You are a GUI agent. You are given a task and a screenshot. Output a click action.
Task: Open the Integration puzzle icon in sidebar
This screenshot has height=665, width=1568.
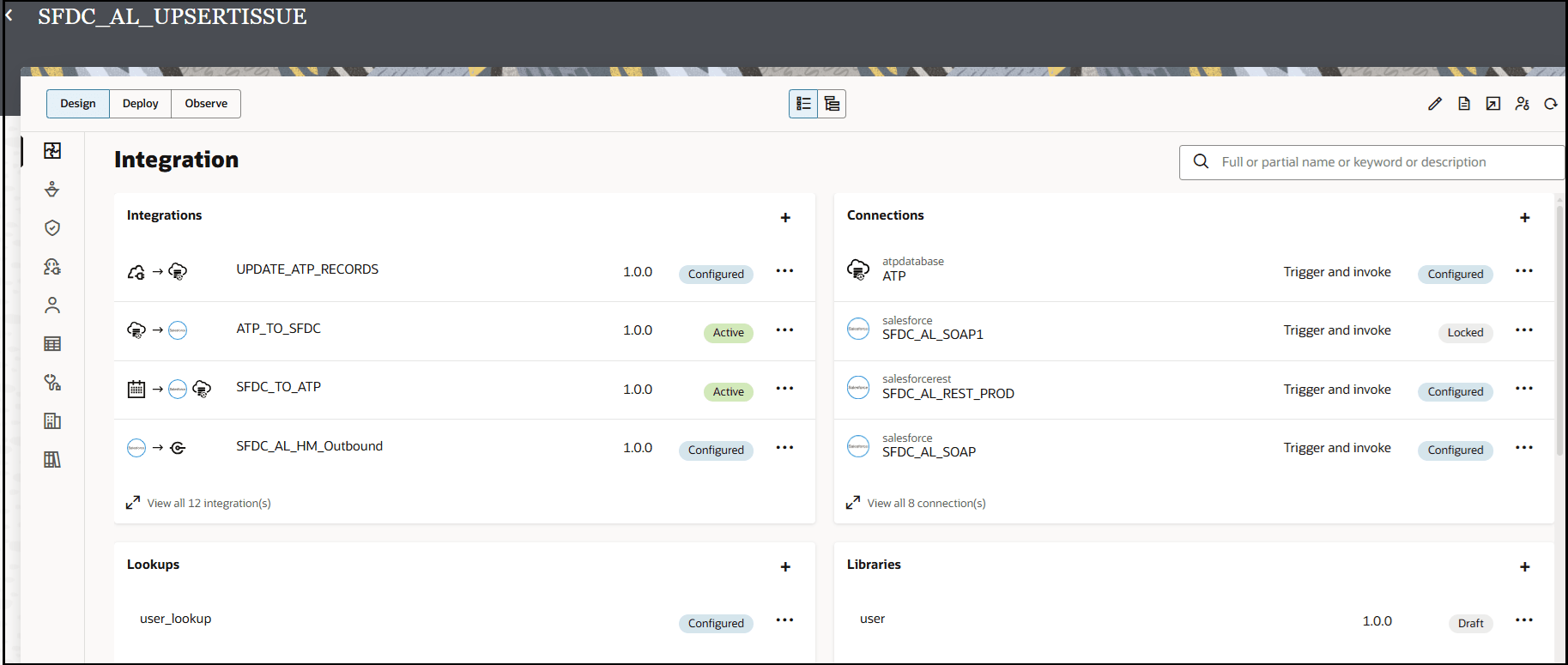tap(52, 151)
